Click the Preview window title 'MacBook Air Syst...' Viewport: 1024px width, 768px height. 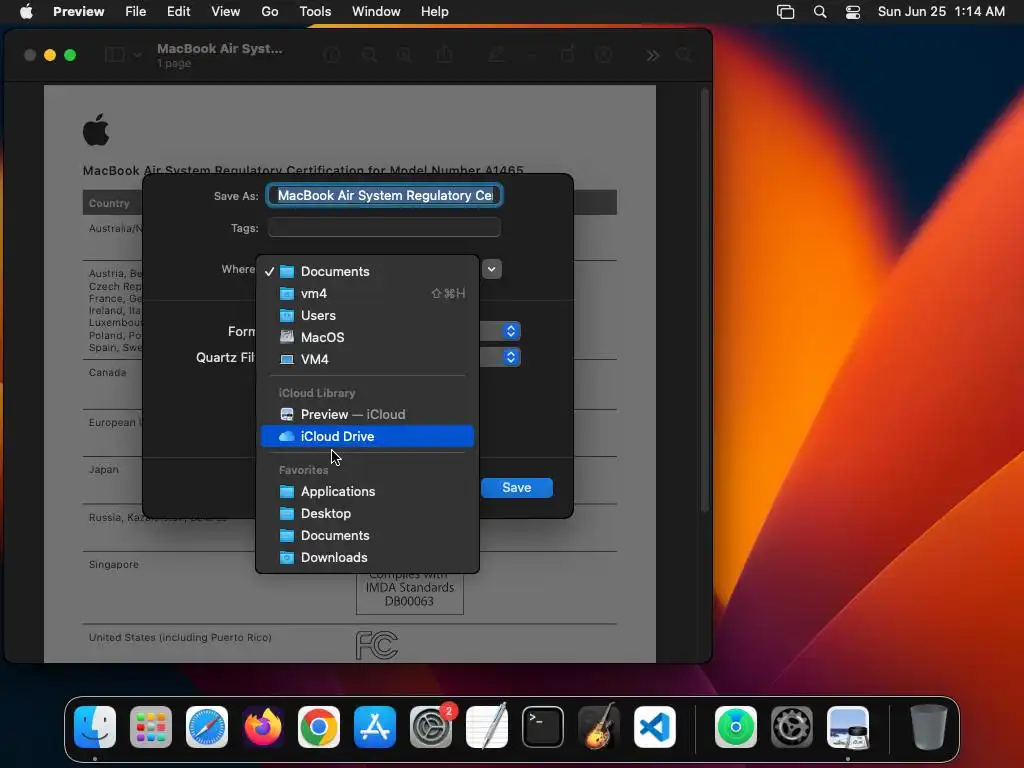point(219,48)
